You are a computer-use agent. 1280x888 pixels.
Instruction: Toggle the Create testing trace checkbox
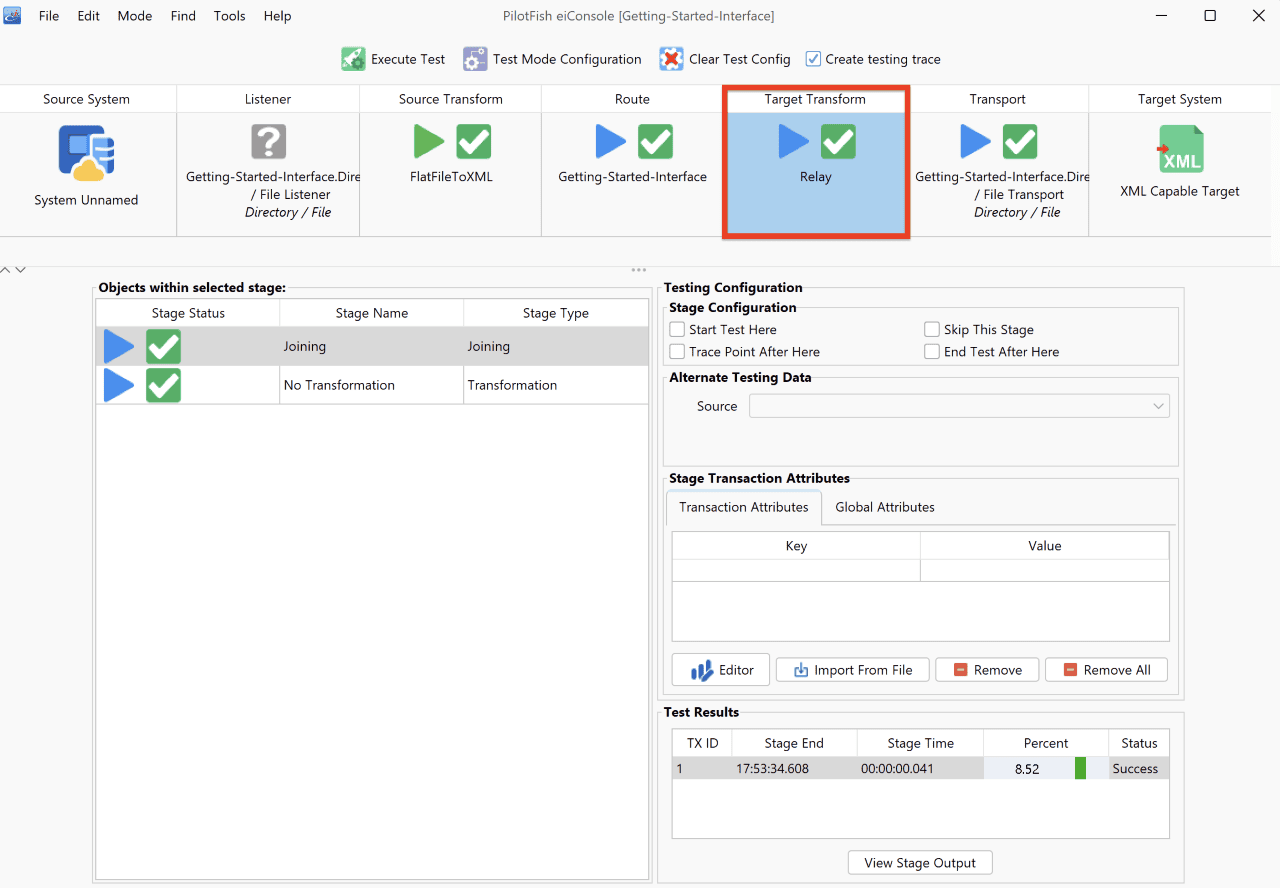coord(813,59)
